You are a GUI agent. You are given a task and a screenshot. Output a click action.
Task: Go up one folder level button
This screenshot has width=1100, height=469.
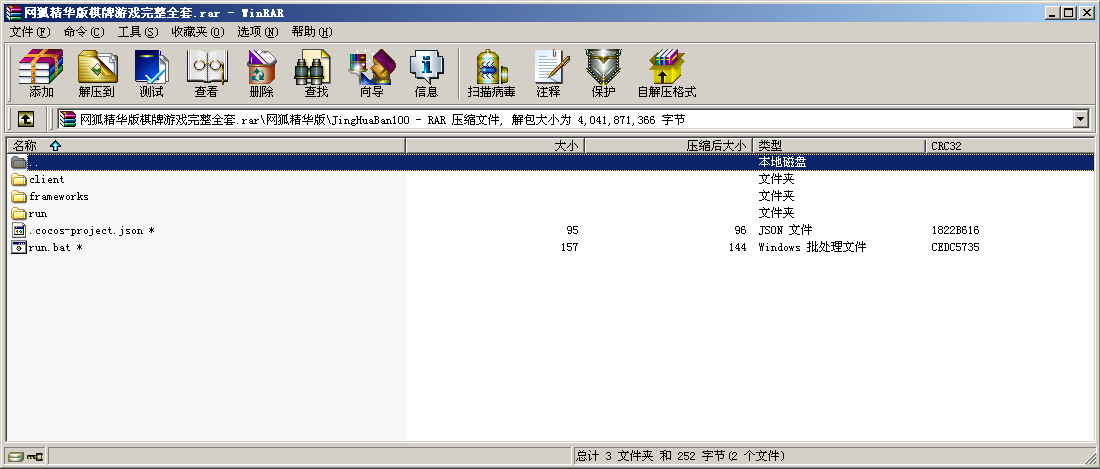[26, 119]
